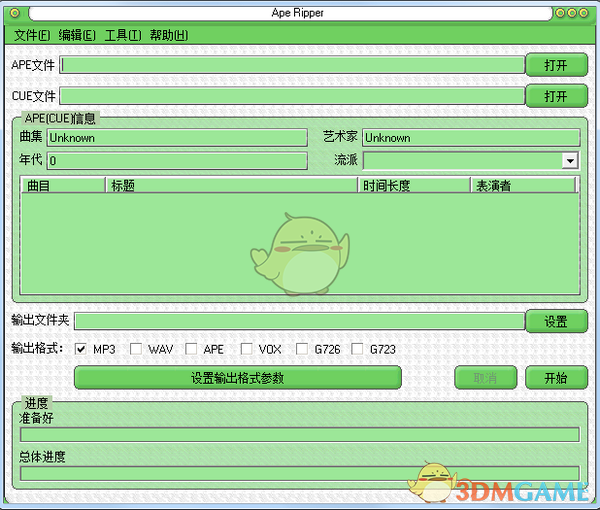
Task: Click the 开始 start button
Action: pos(556,378)
